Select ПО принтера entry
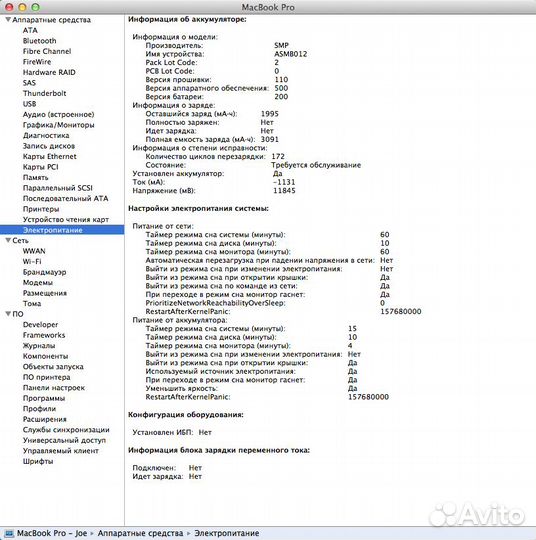536x540 pixels. [x=47, y=377]
